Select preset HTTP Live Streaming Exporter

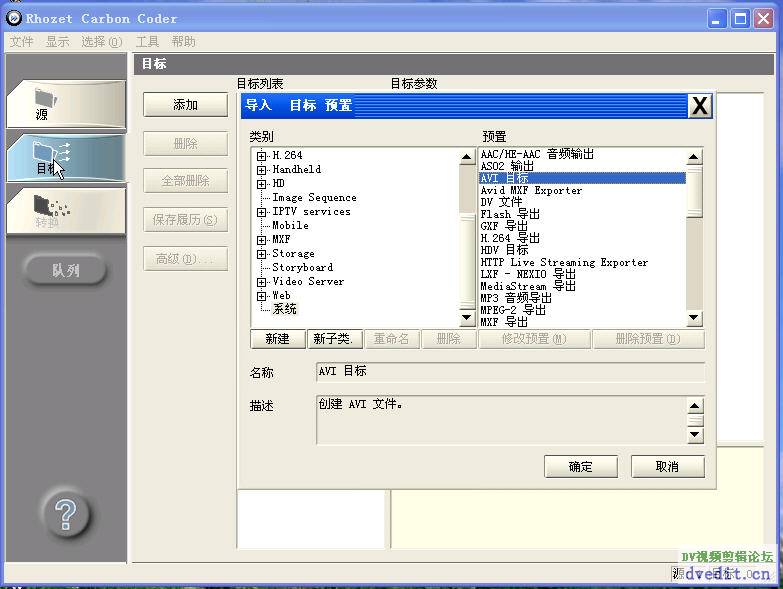(x=564, y=262)
